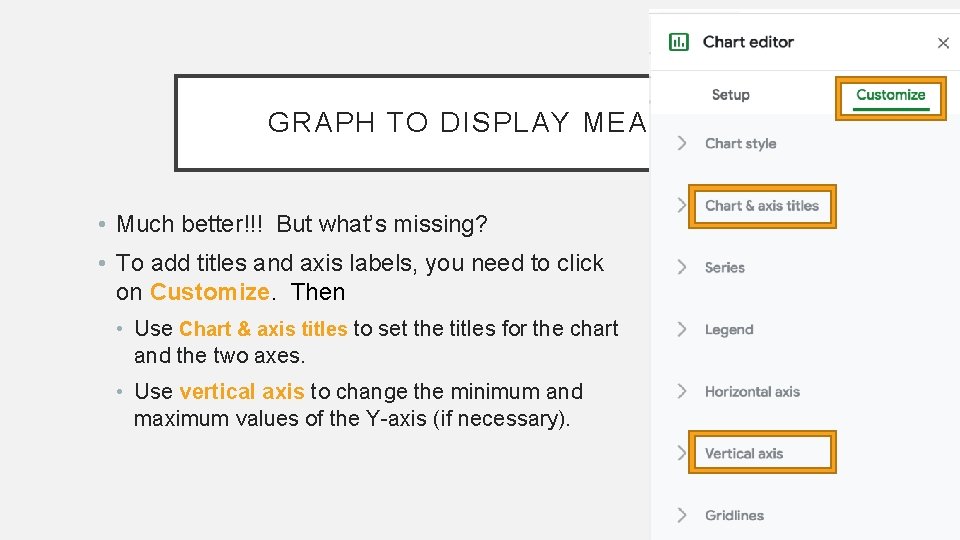Close the Chart editor panel
Screen dimensions: 960x540
click(x=943, y=43)
